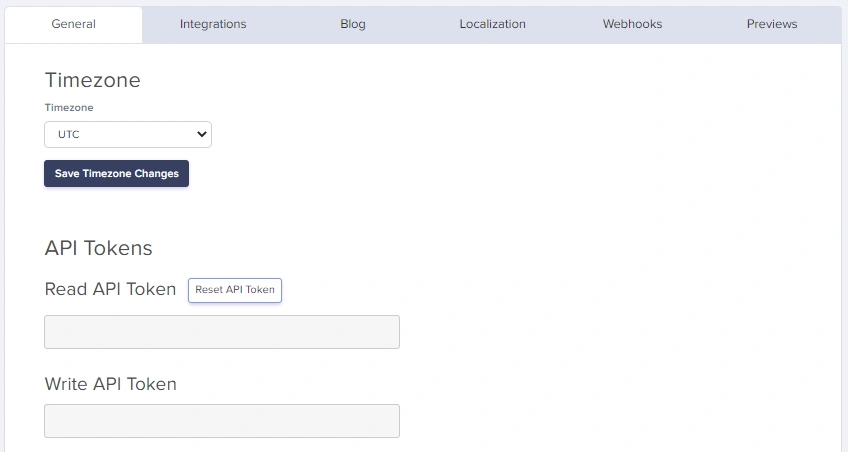Expand the timezone combo box showing UTC
The image size is (848, 452).
pos(128,134)
